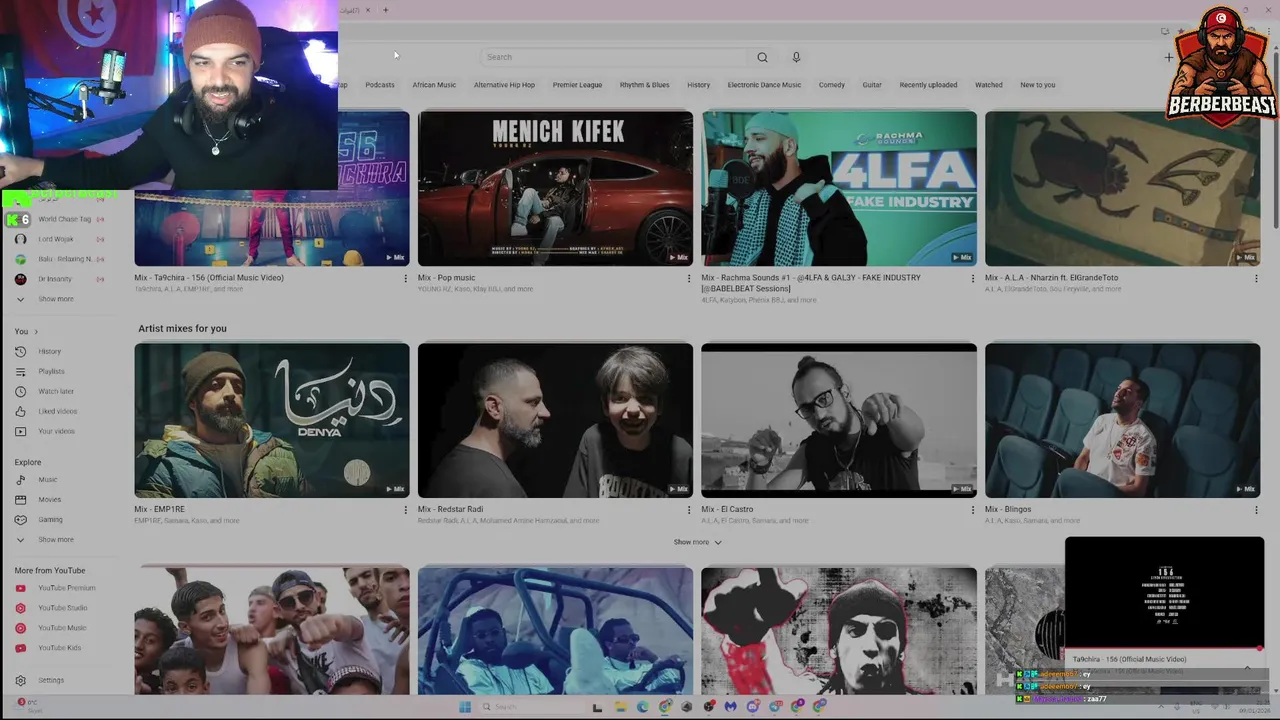Click the Create plus icon
The width and height of the screenshot is (1280, 720).
pyautogui.click(x=1169, y=57)
